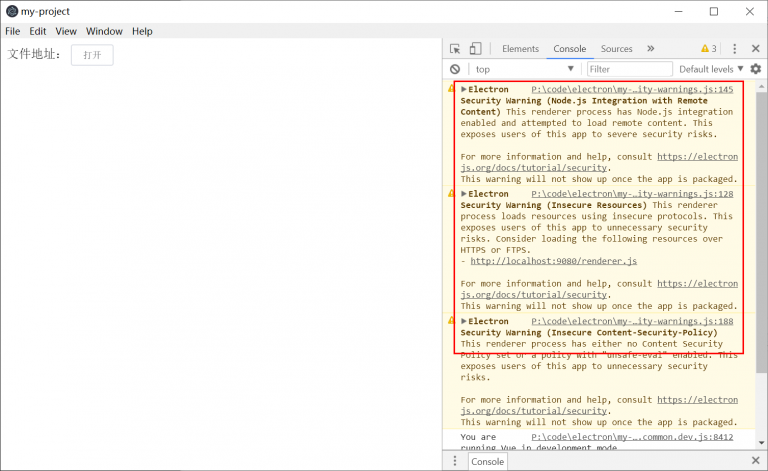Clear console with the block icon

point(455,69)
